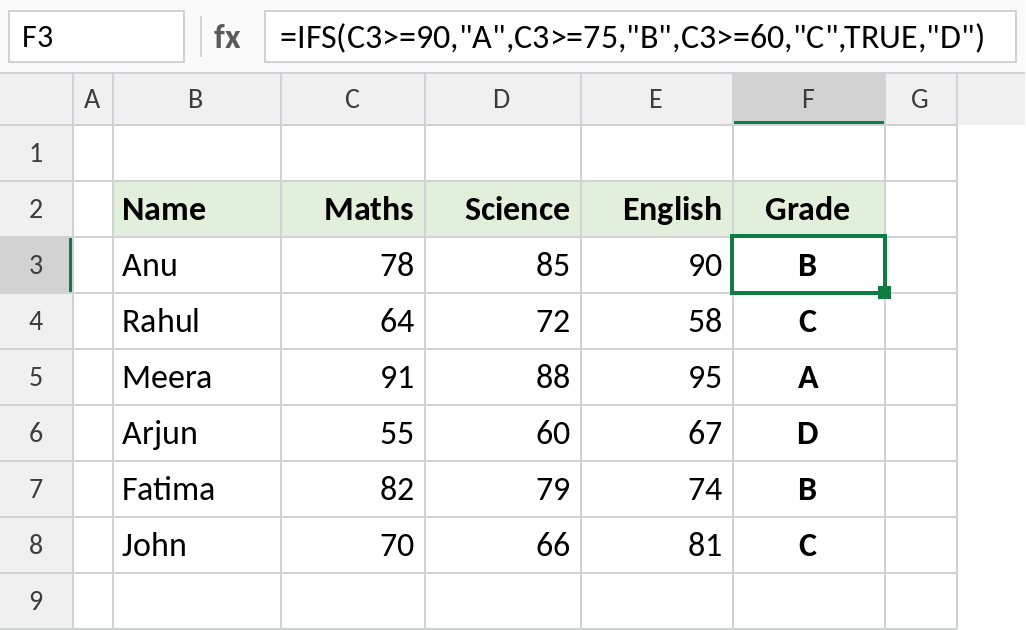The height and width of the screenshot is (630, 1026).
Task: Click Rahul's grade cell C
Action: pos(809,321)
